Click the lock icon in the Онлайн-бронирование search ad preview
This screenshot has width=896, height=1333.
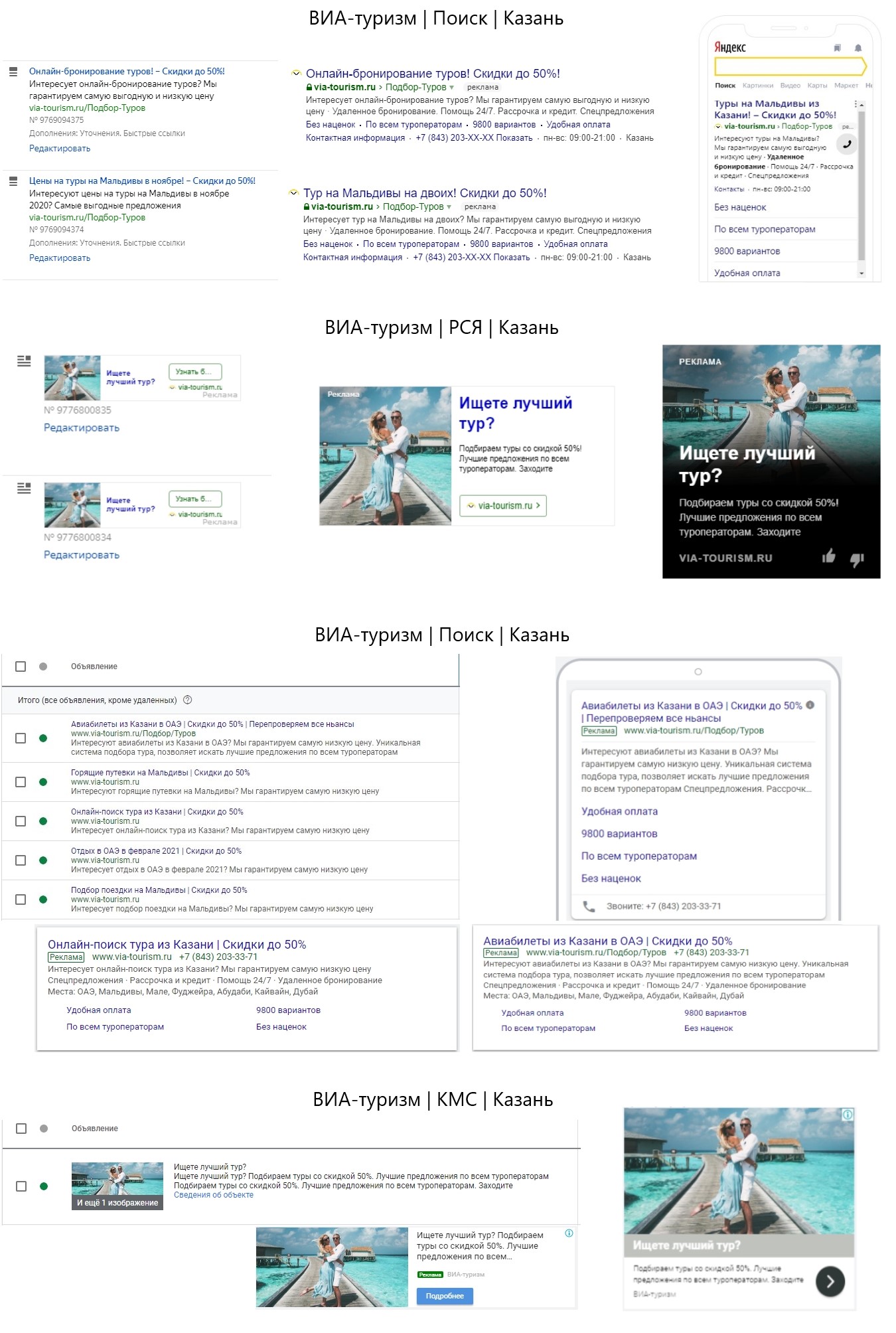[x=309, y=87]
